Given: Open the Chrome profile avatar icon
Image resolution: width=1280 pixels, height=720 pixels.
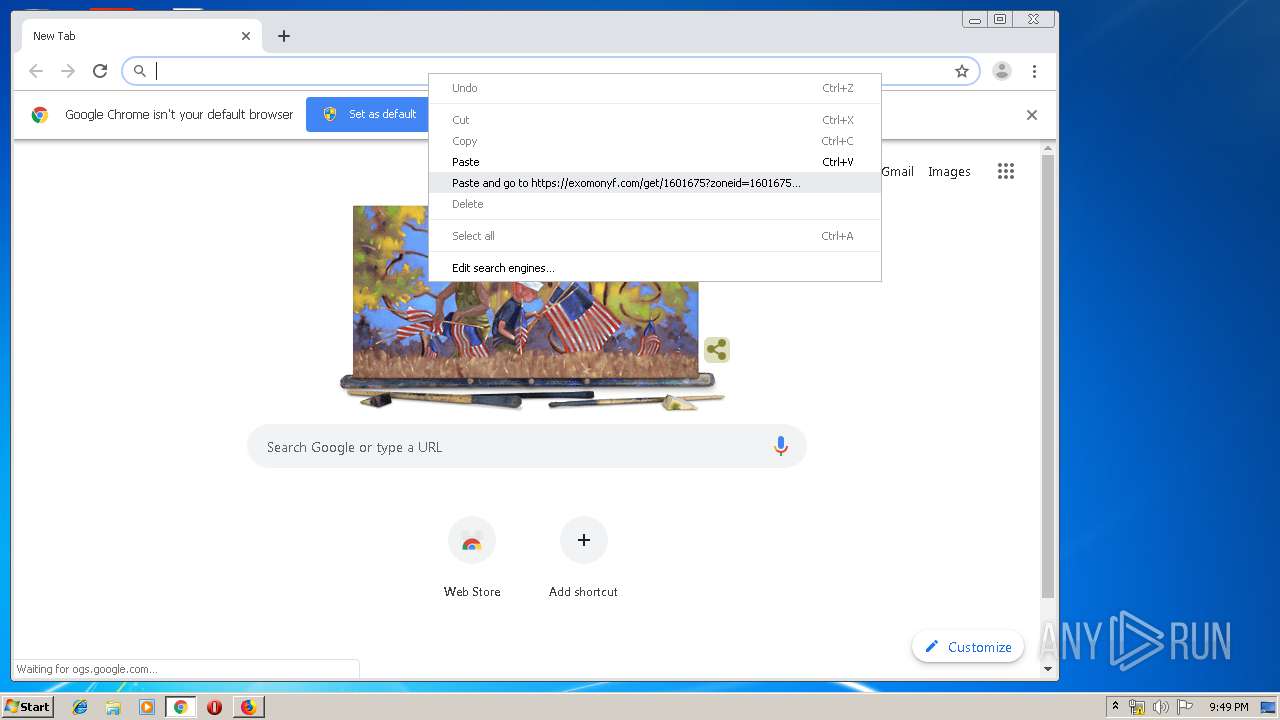Looking at the screenshot, I should [x=1002, y=71].
